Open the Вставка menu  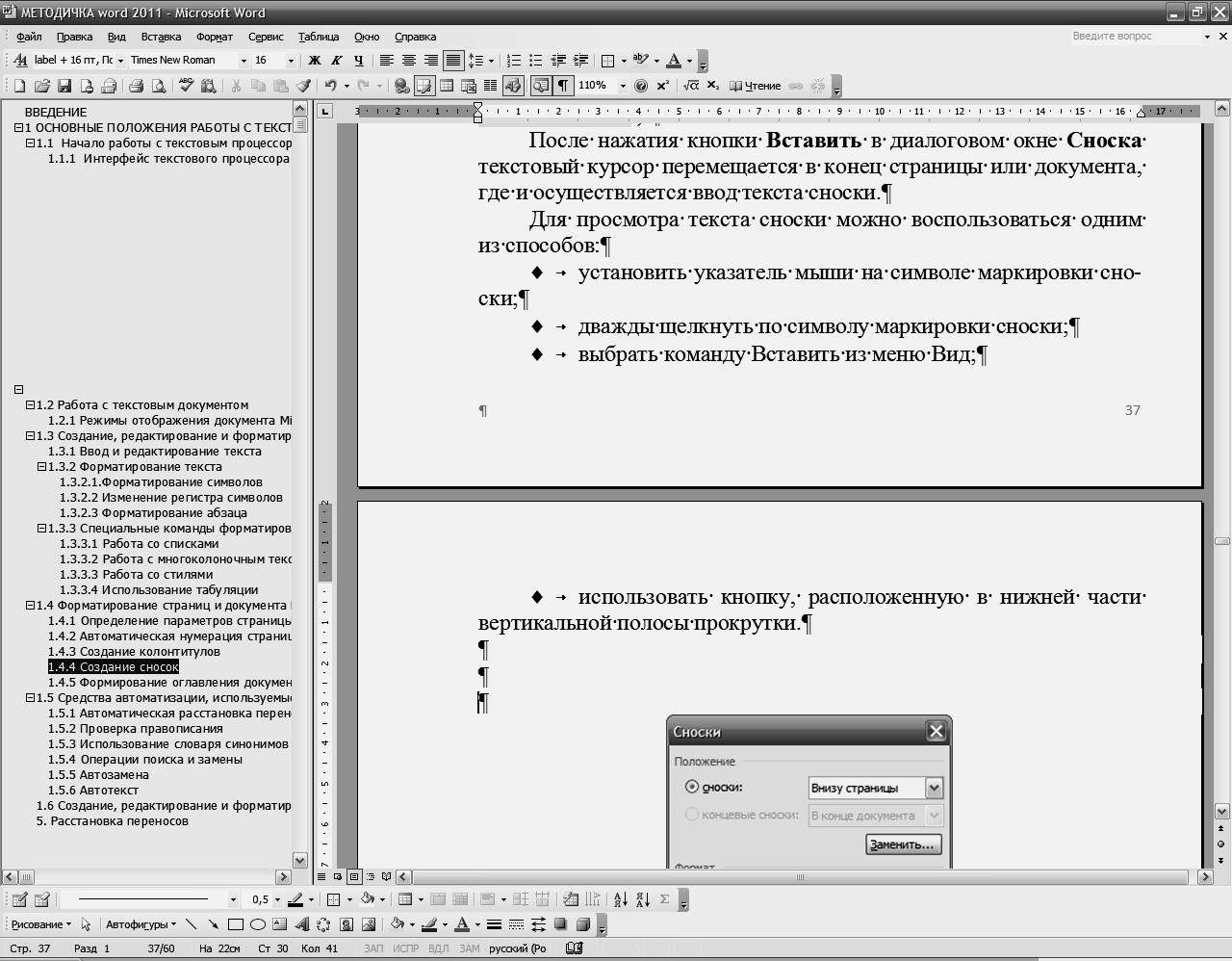click(161, 37)
